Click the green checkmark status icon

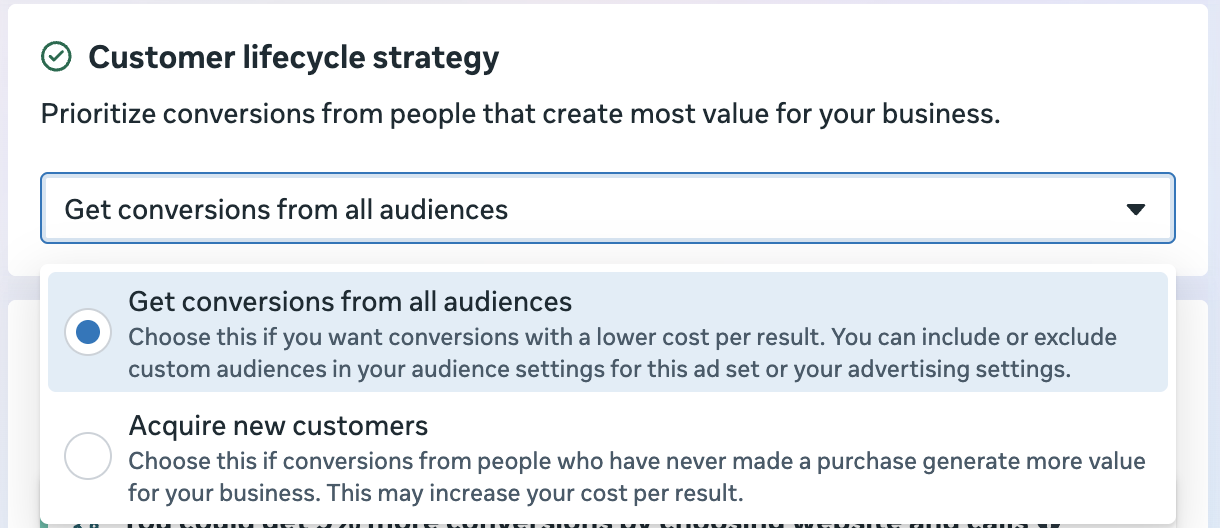[56, 58]
